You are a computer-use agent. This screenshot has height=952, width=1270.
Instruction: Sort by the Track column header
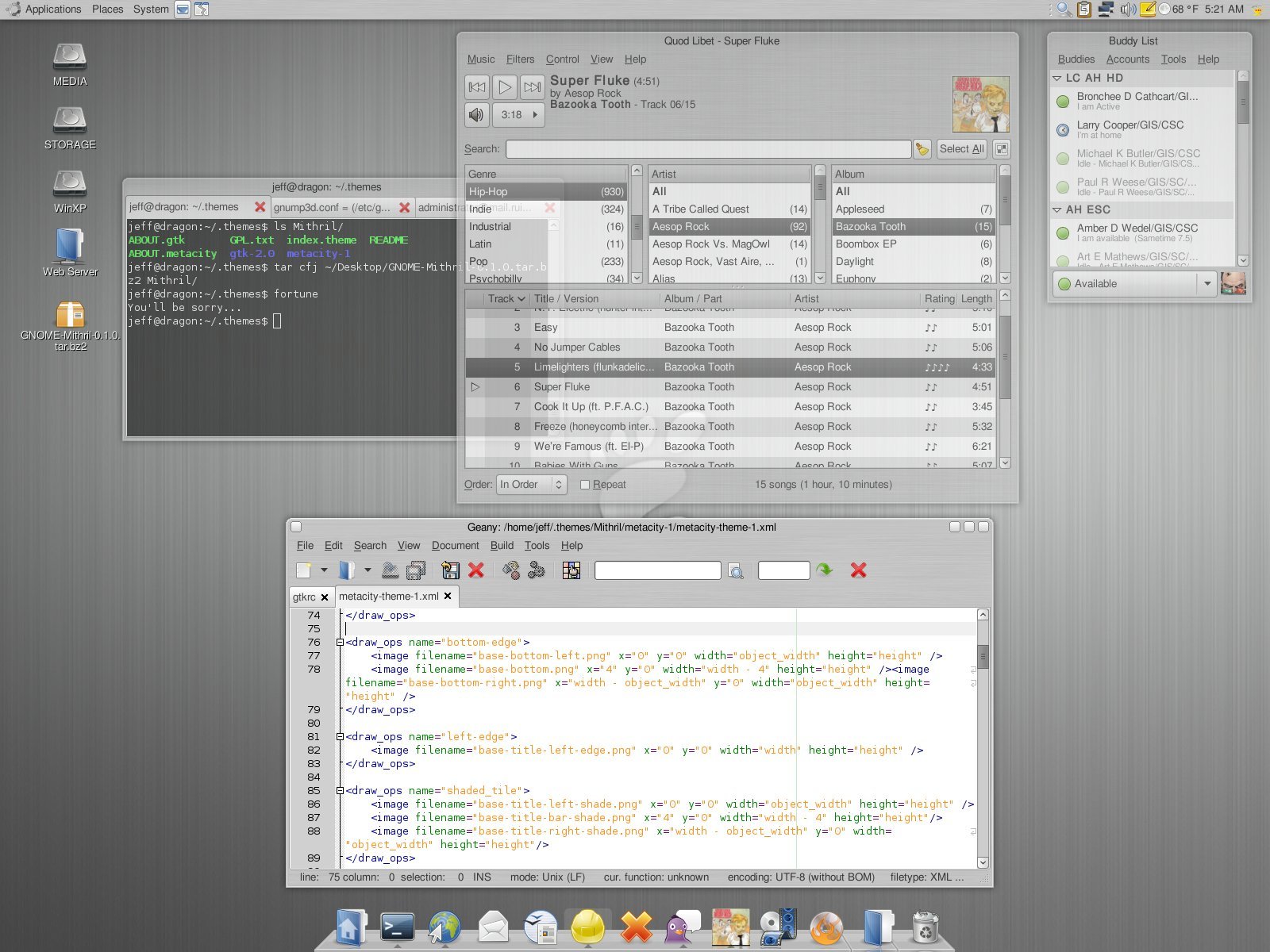506,299
